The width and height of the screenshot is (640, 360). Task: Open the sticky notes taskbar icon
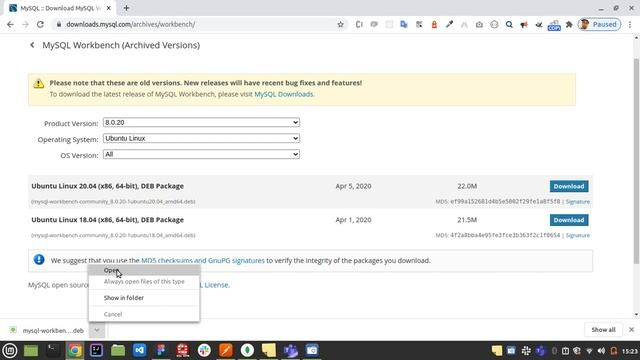point(269,350)
